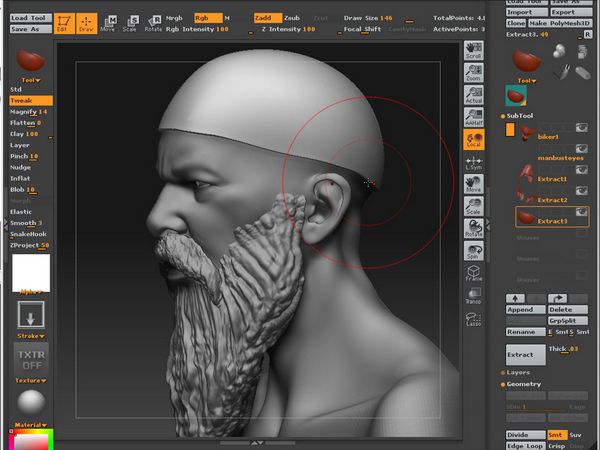Click the Thick value slider
The height and width of the screenshot is (450, 600).
565,349
